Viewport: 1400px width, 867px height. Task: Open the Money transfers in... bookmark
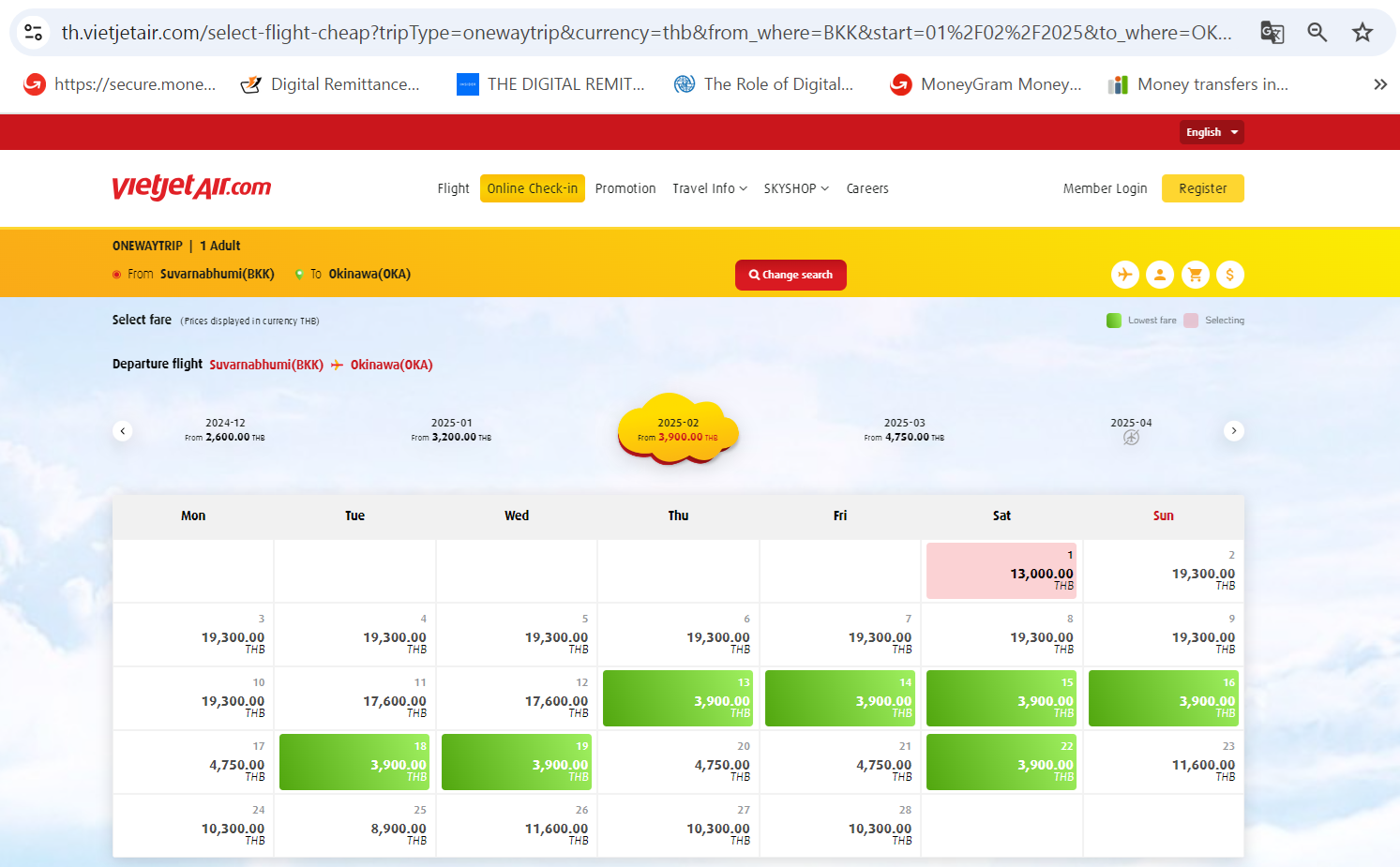1198,84
